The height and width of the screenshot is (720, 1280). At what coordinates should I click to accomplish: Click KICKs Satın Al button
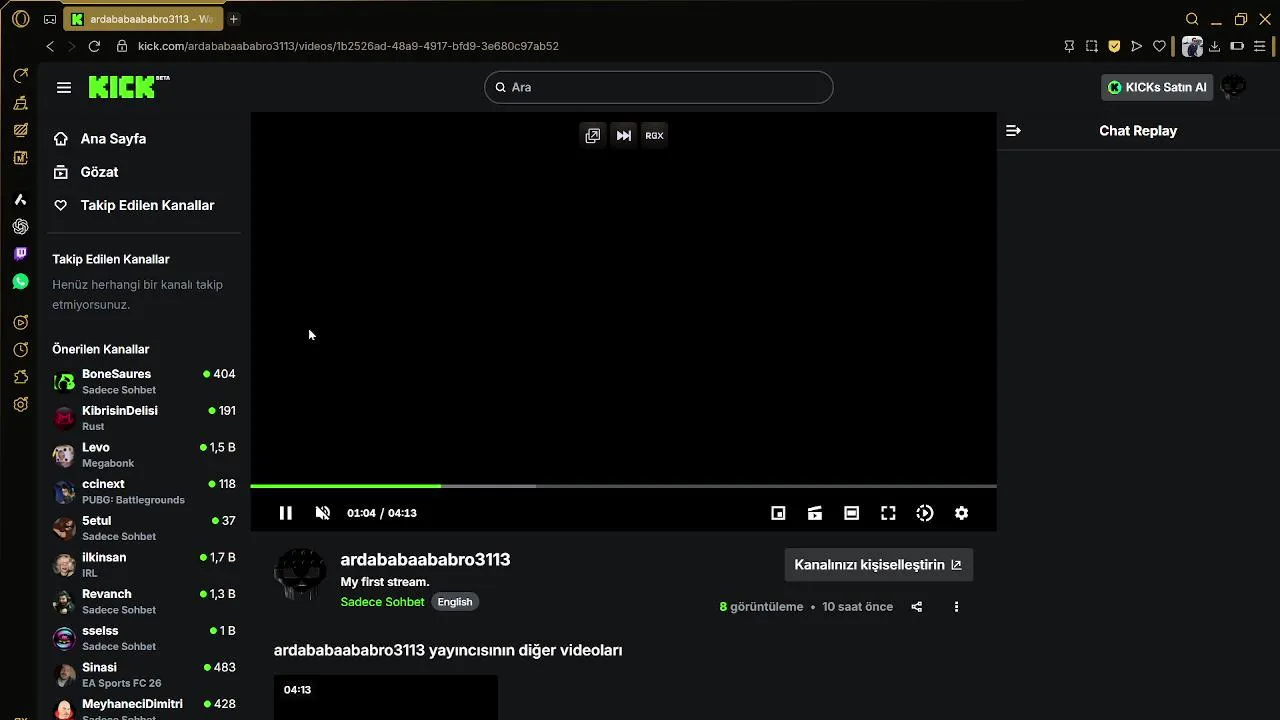(x=1157, y=87)
